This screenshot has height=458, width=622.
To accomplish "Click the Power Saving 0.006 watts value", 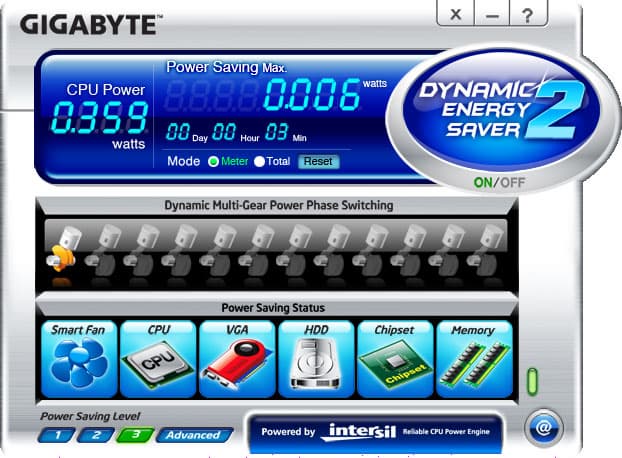I will pyautogui.click(x=312, y=94).
